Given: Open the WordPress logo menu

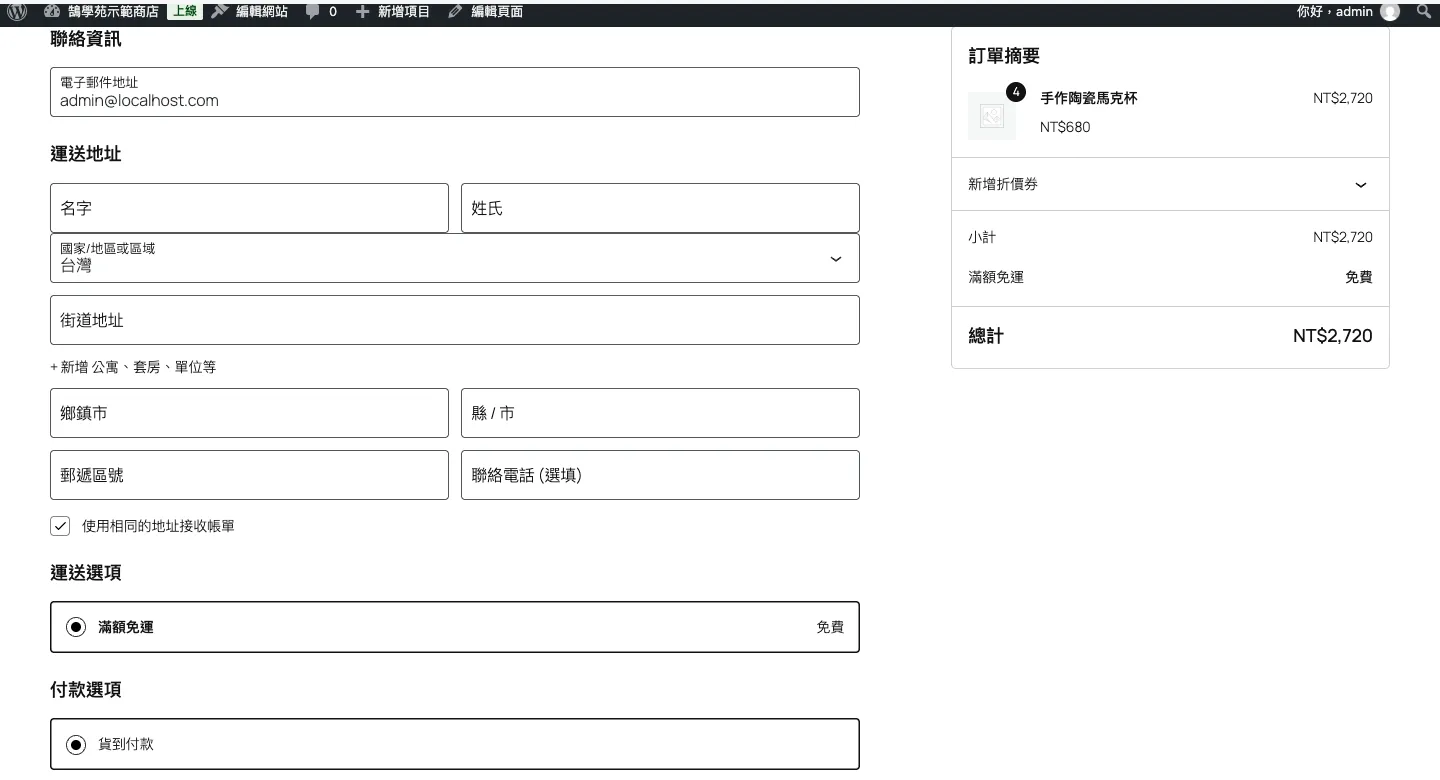Looking at the screenshot, I should click(x=17, y=12).
